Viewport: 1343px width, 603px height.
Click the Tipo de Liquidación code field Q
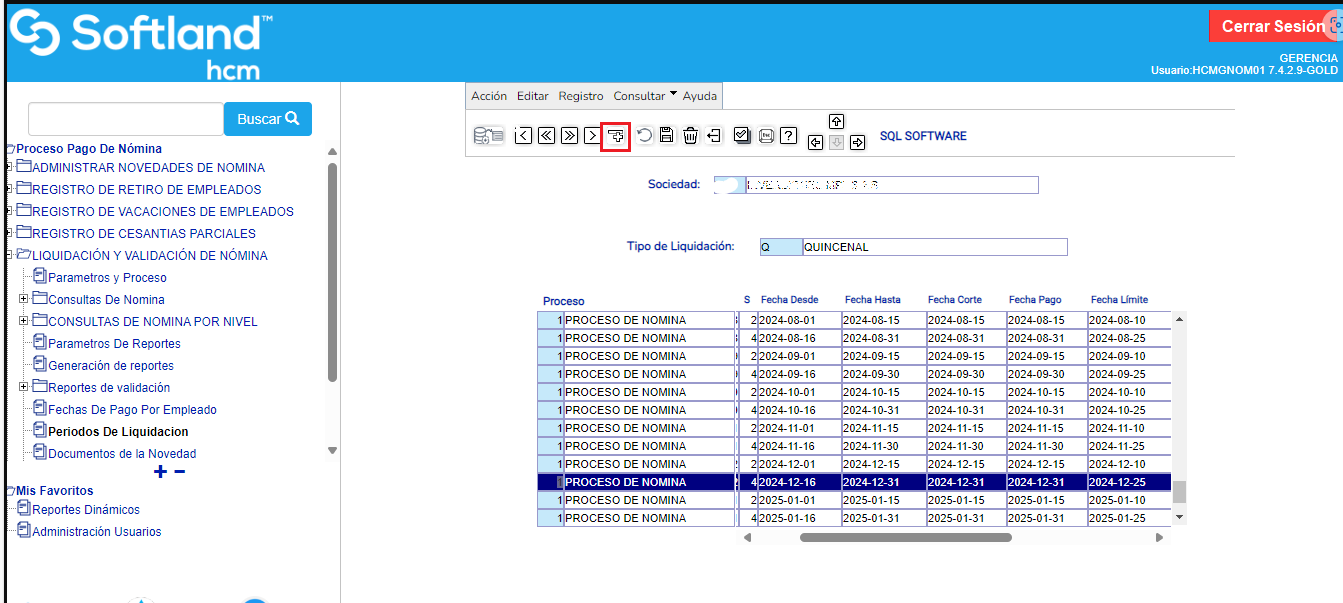[x=781, y=247]
